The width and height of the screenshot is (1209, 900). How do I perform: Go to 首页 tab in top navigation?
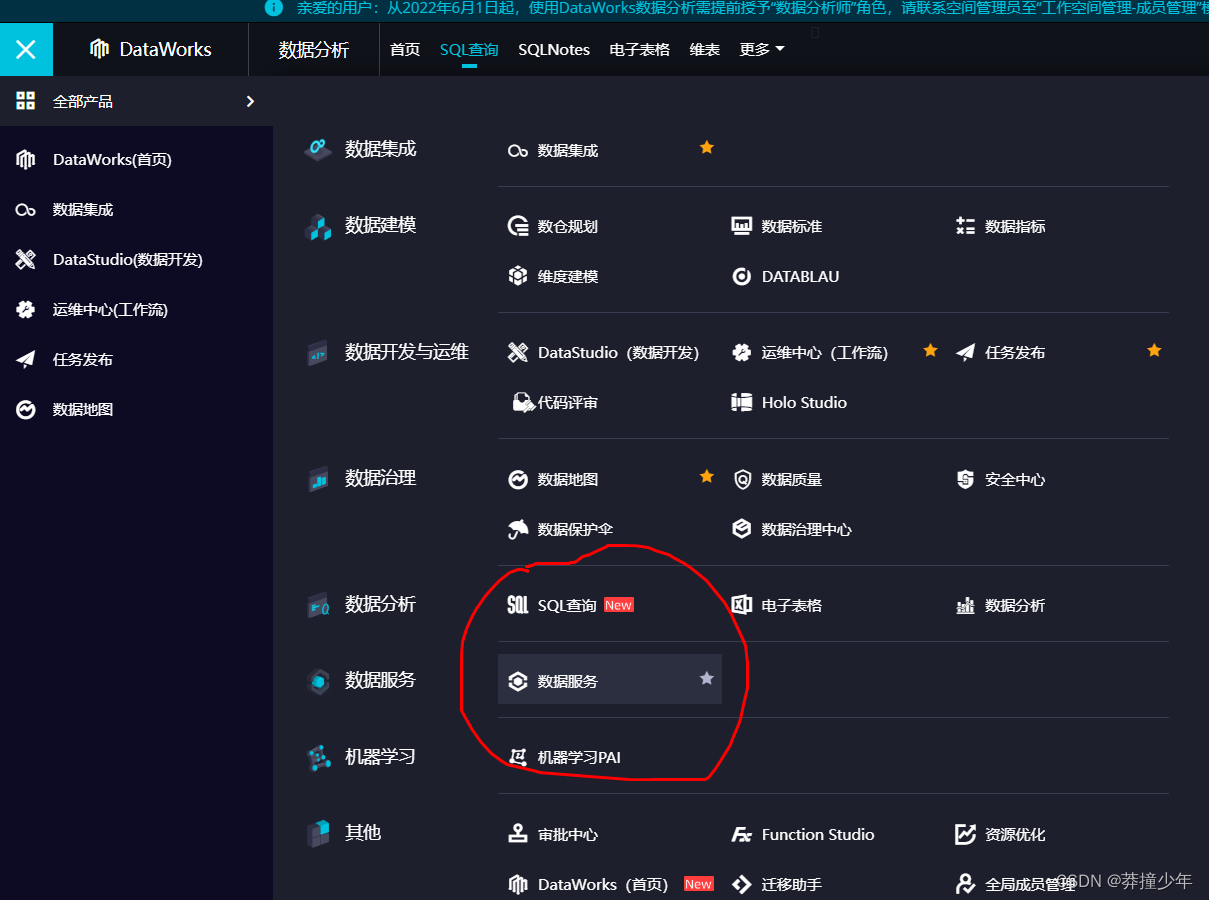pos(405,49)
